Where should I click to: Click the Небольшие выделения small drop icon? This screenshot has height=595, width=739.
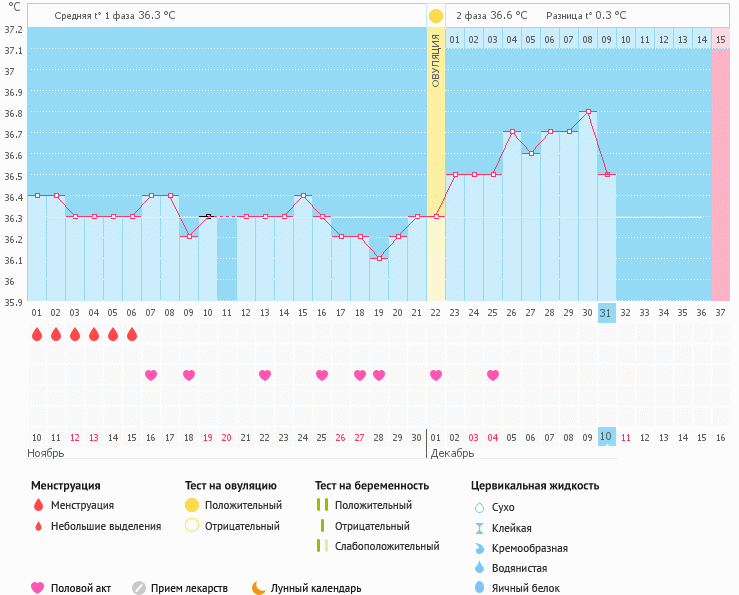(38, 526)
